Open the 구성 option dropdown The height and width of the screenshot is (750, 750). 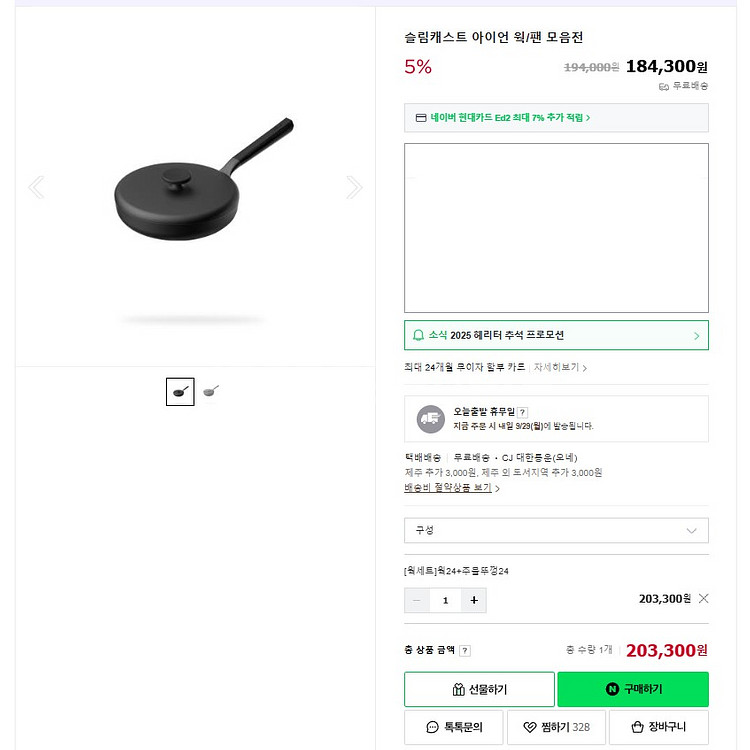coord(556,530)
